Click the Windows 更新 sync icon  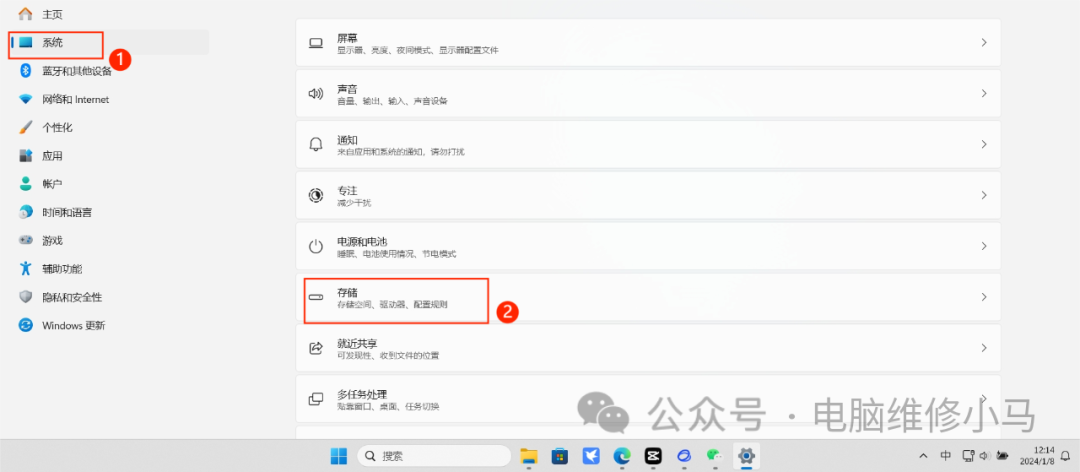[x=25, y=325]
